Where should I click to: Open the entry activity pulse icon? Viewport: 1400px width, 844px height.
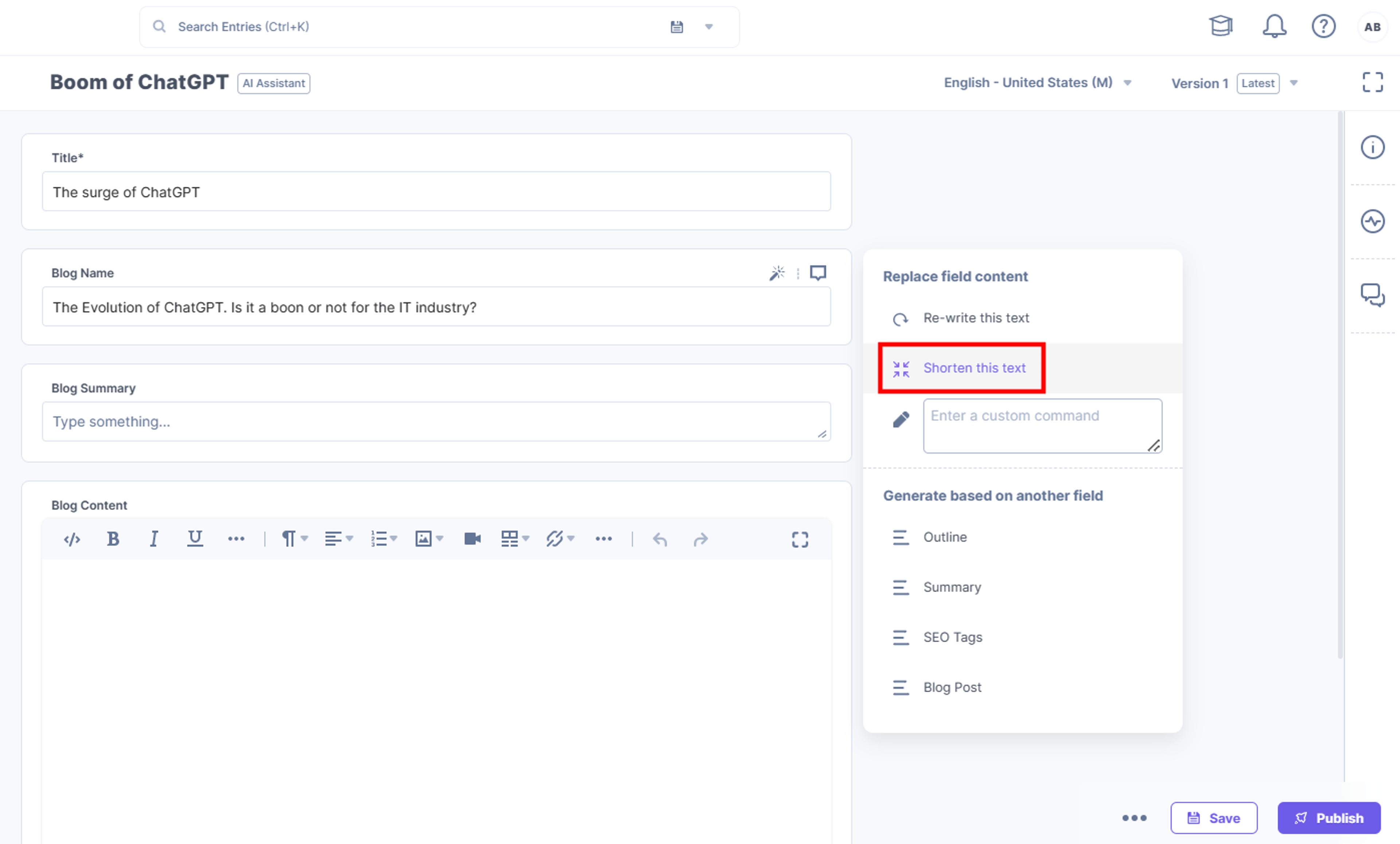1372,222
